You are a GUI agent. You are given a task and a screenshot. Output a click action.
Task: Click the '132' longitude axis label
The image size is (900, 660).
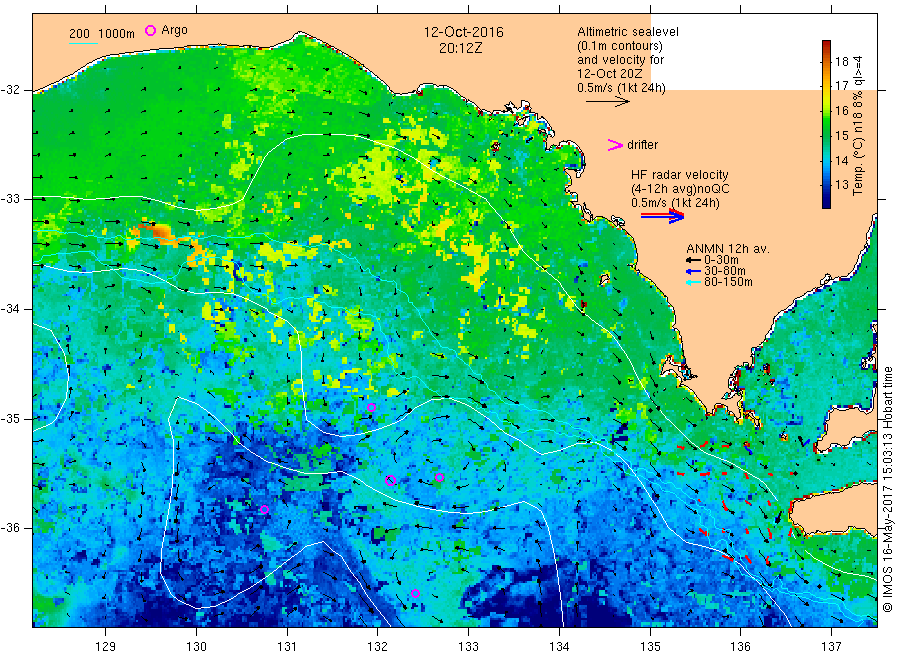[378, 646]
